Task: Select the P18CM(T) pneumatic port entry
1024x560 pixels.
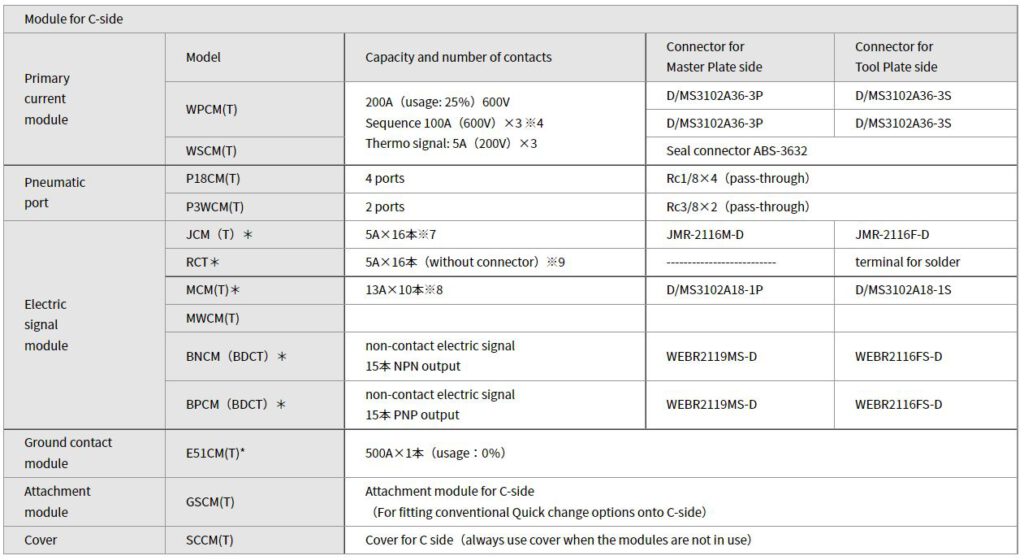Action: pos(255,179)
